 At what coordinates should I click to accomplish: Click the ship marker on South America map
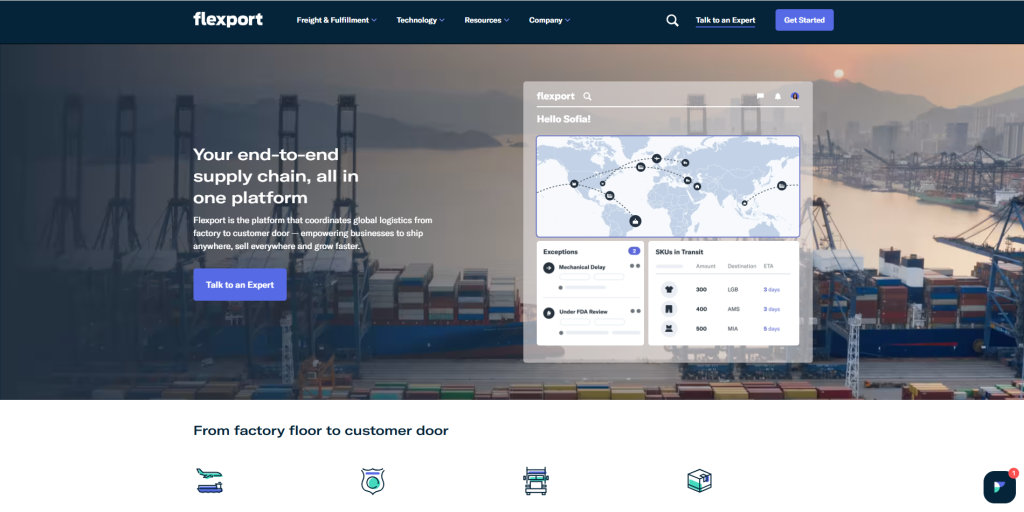pos(635,221)
